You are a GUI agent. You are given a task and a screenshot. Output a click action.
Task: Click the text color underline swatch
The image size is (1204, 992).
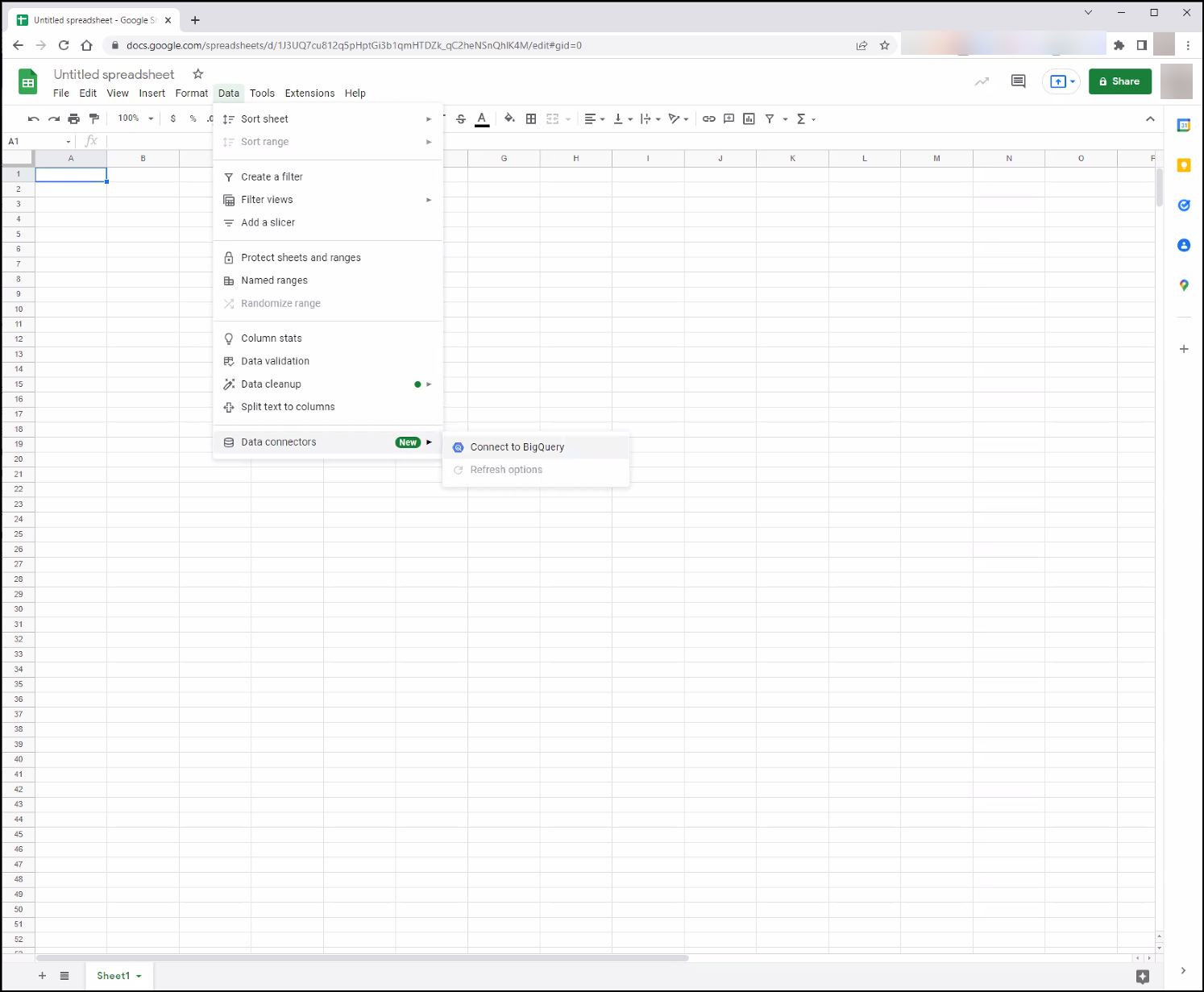click(482, 118)
